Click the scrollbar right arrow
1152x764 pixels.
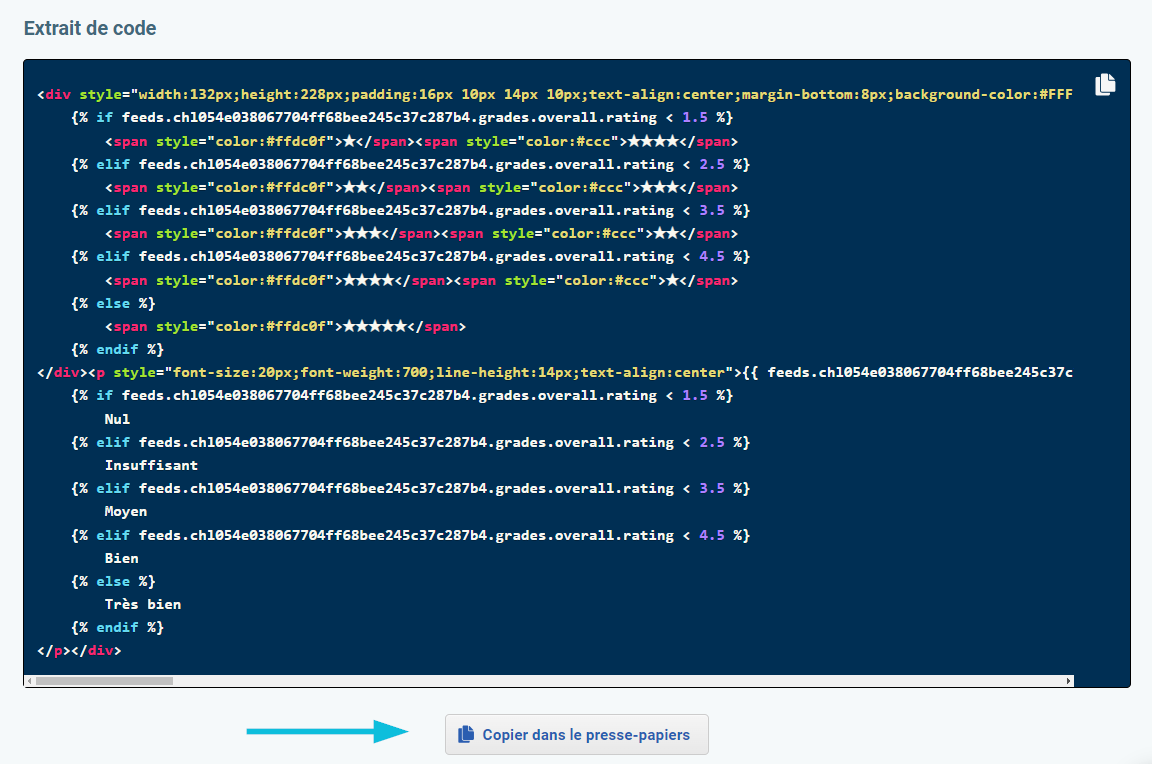1068,681
